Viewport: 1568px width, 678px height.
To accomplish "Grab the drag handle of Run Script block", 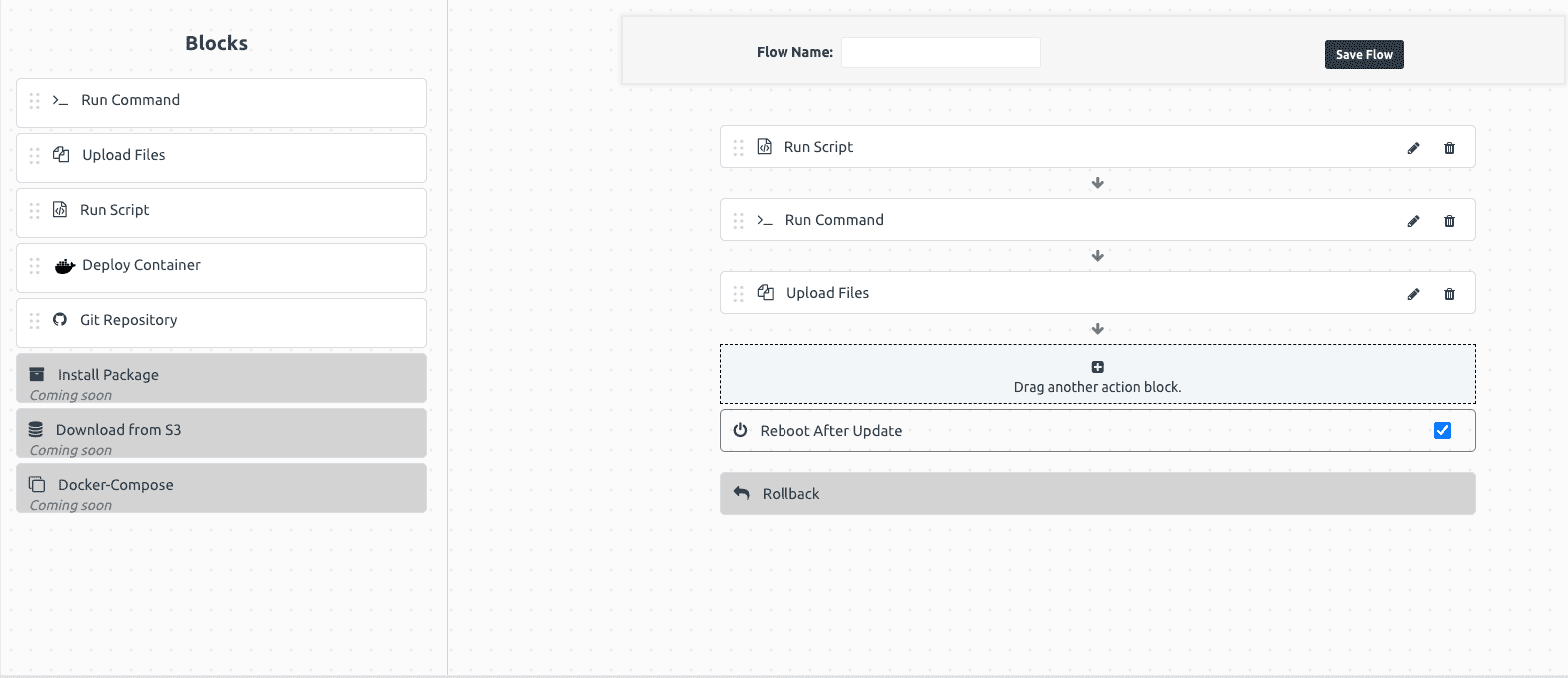I will point(35,211).
